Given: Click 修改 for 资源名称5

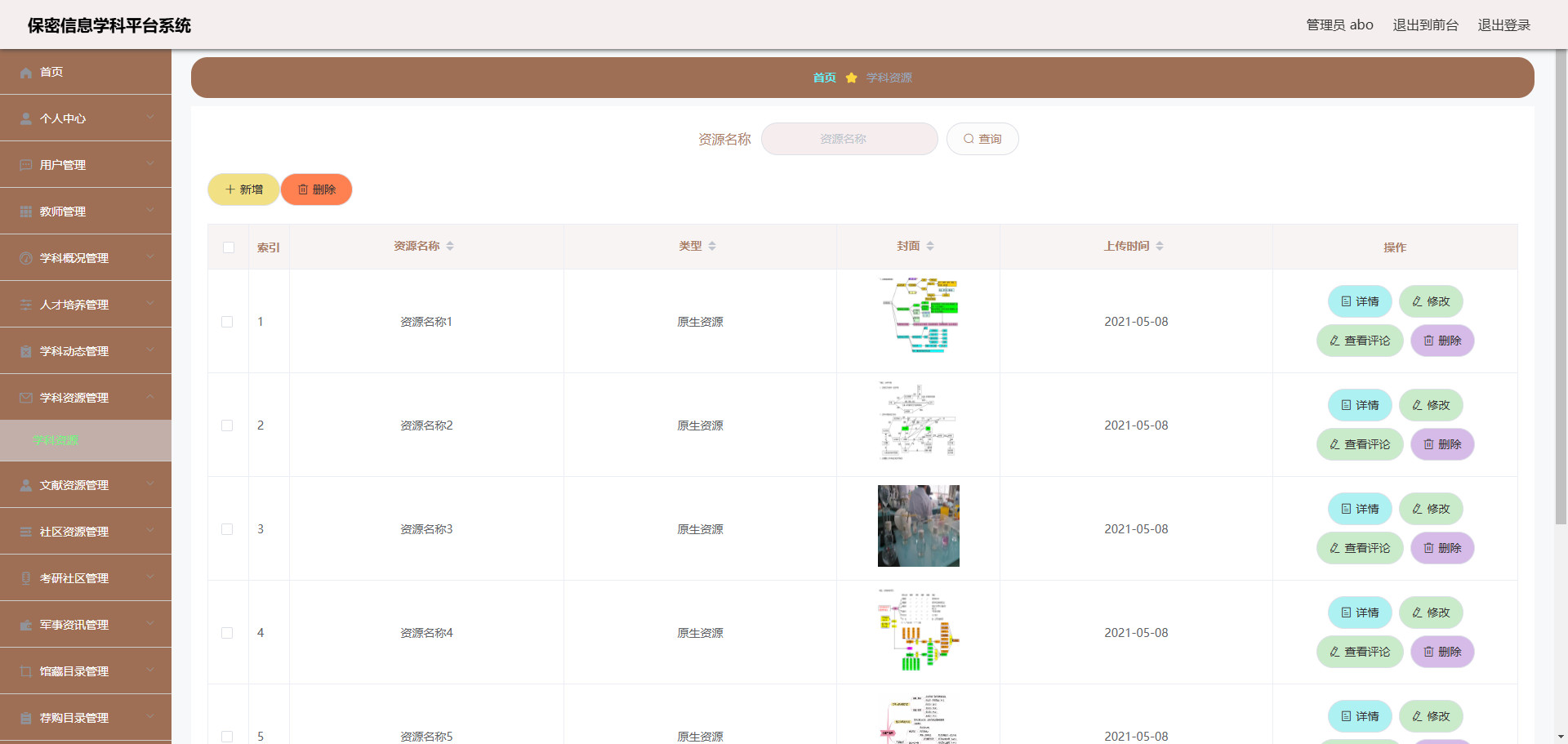Looking at the screenshot, I should (x=1431, y=716).
